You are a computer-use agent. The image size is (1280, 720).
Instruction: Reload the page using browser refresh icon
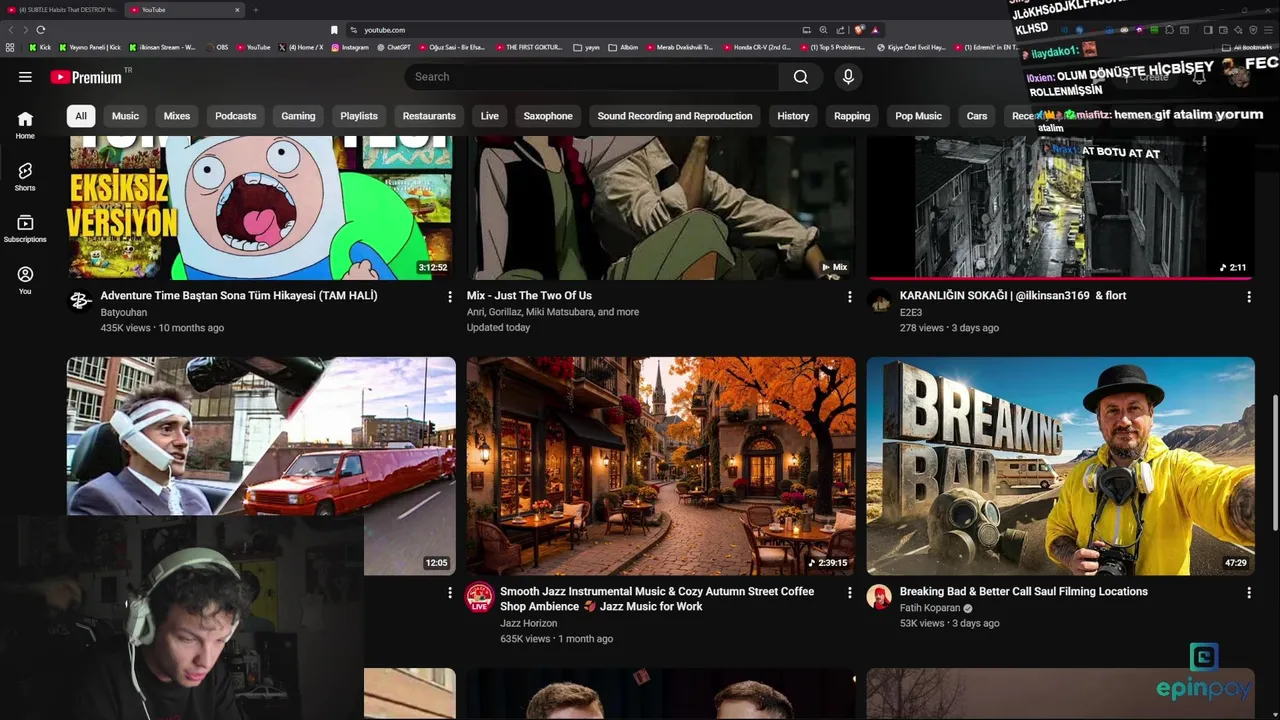40,30
